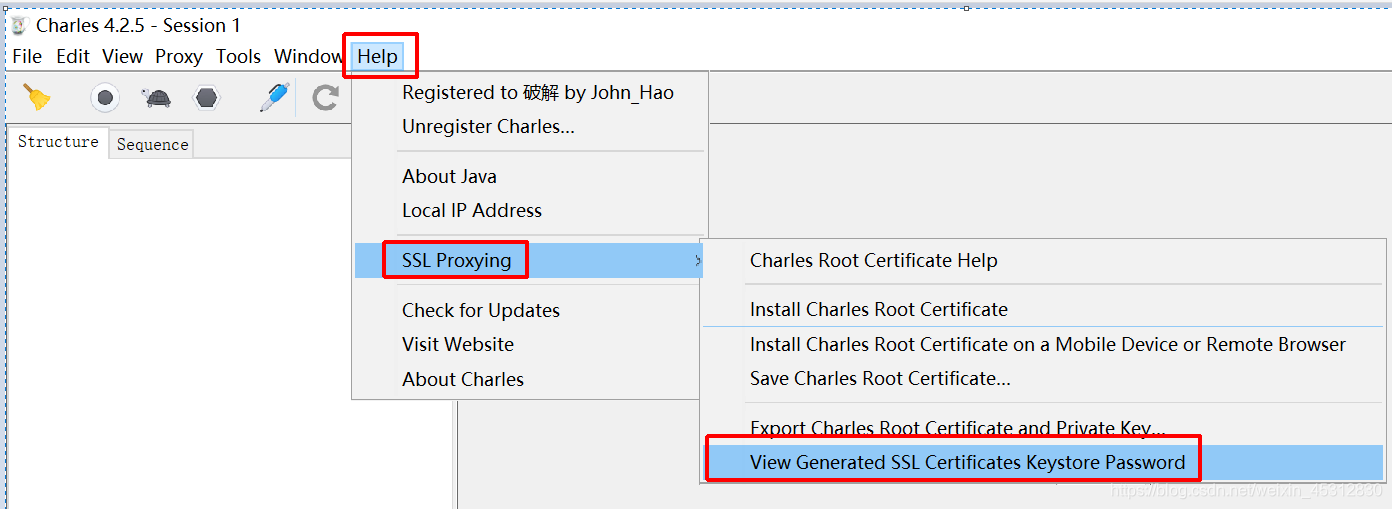The height and width of the screenshot is (509, 1392).
Task: Open the Tools menu
Action: pyautogui.click(x=238, y=56)
